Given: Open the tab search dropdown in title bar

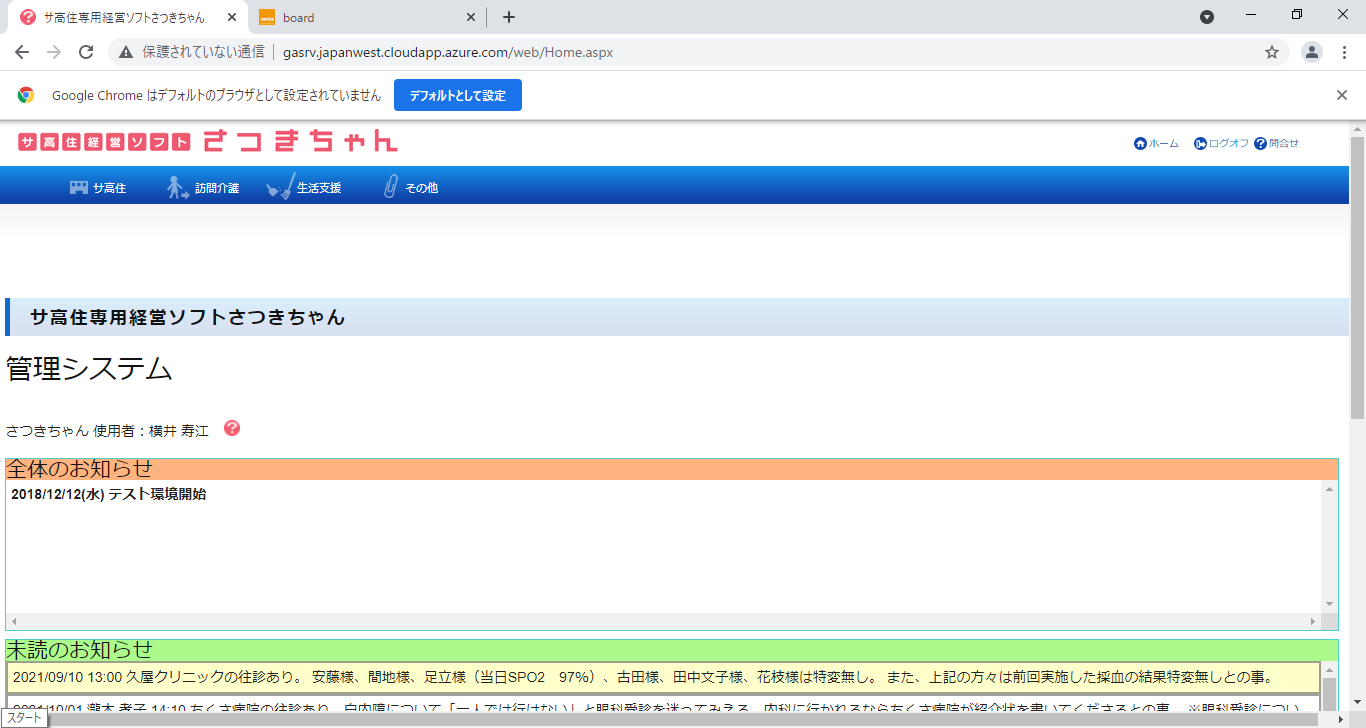Looking at the screenshot, I should (1207, 17).
